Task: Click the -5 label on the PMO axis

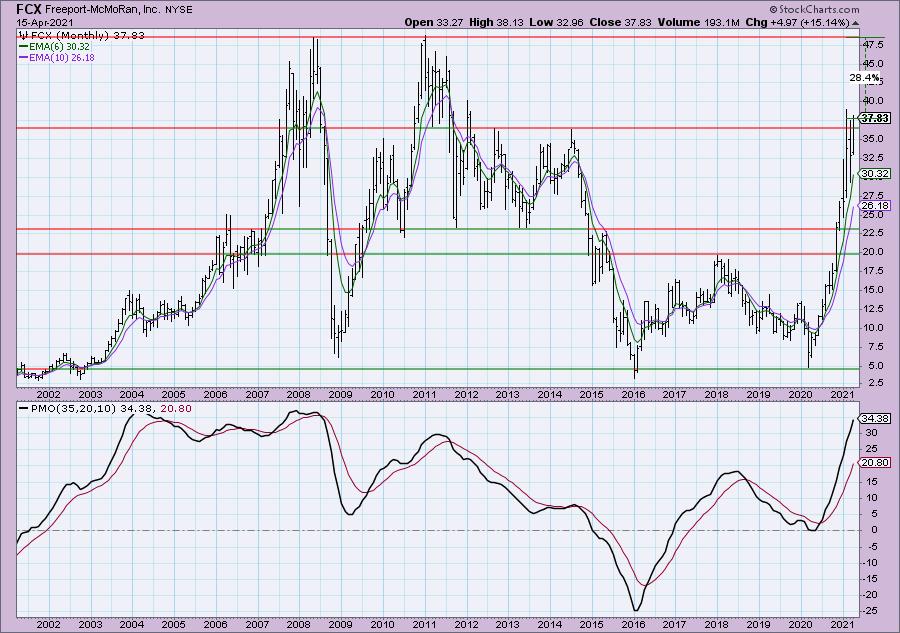Action: coord(871,546)
